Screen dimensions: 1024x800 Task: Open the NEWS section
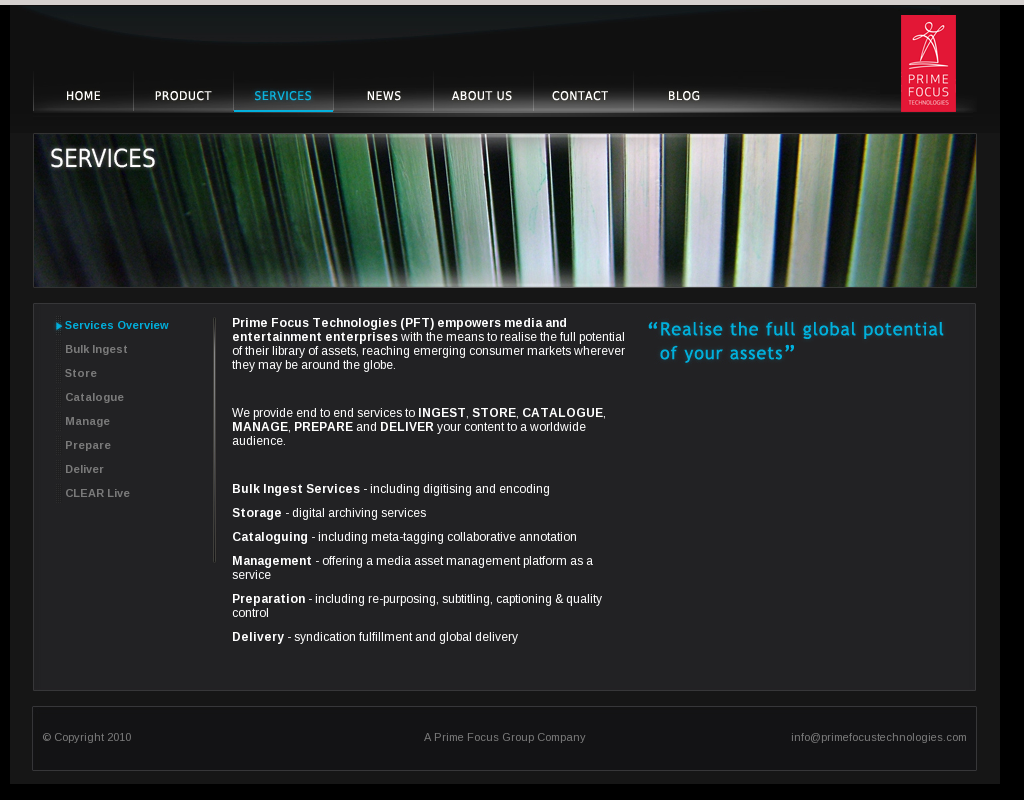(383, 96)
